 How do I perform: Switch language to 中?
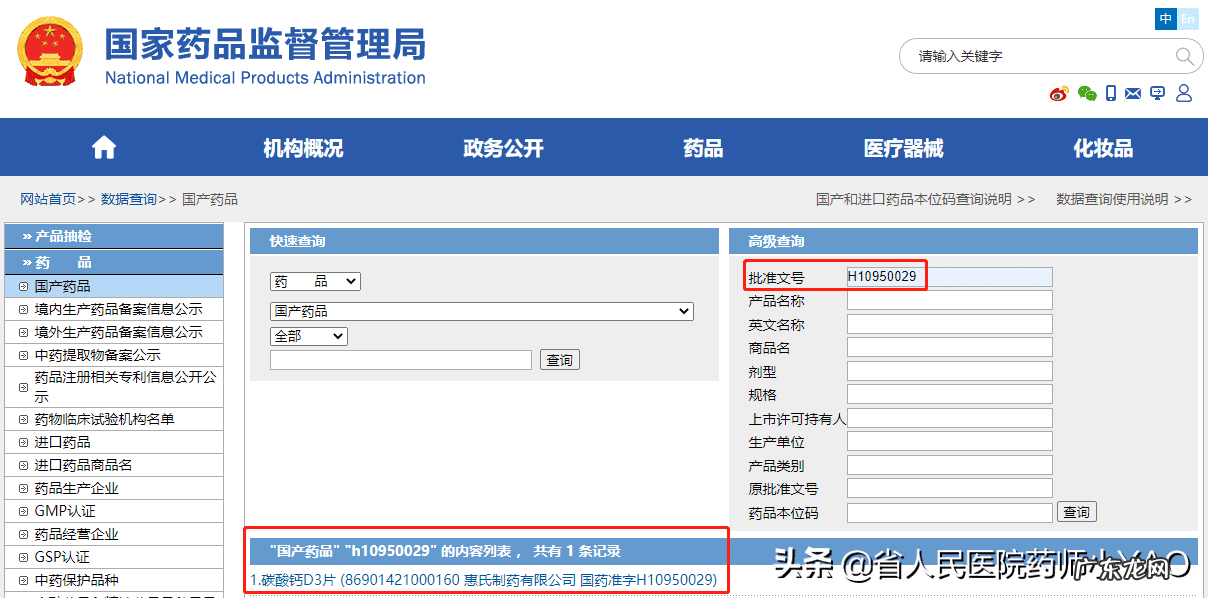tap(1165, 18)
